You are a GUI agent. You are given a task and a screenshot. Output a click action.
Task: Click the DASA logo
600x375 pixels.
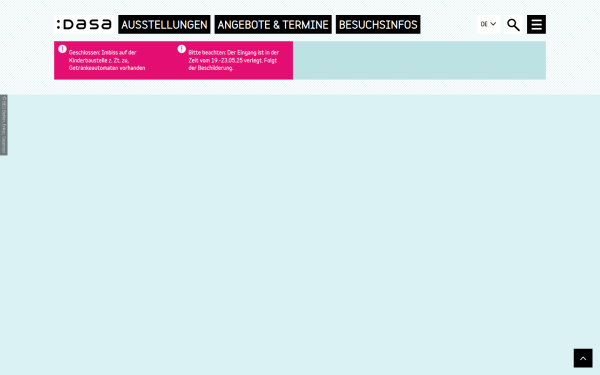pos(84,24)
